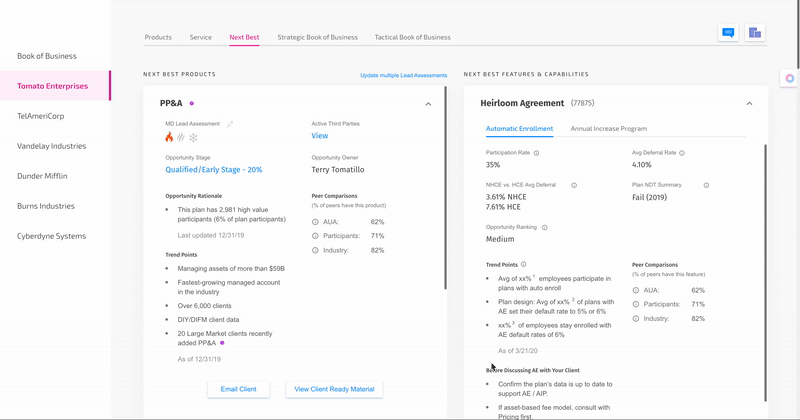The image size is (800, 420).
Task: Click the Email Client button
Action: pos(239,389)
